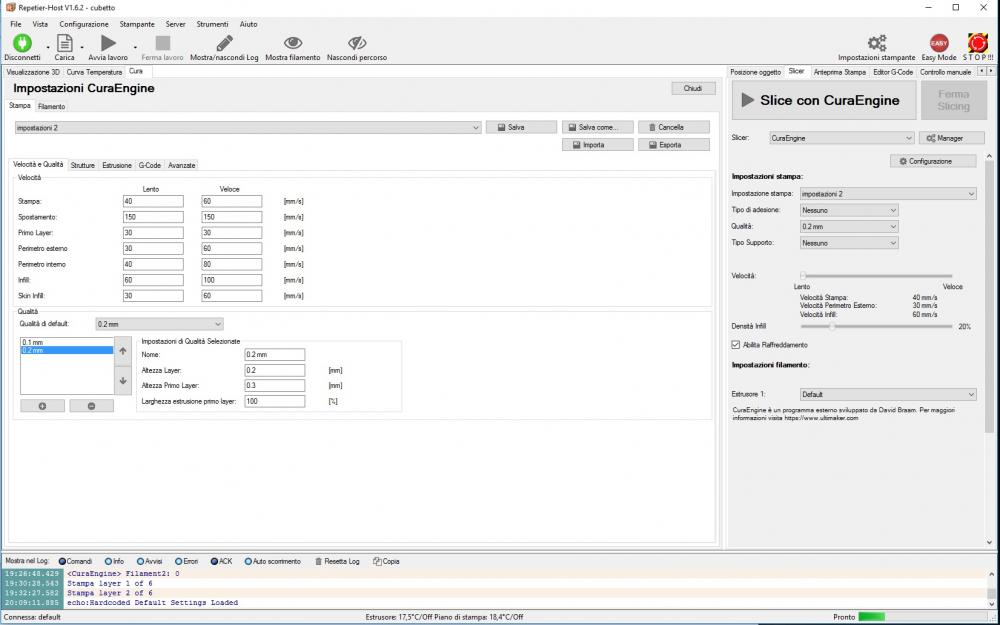Click the Mostra filamento eye icon
The width and height of the screenshot is (1000, 625).
click(293, 43)
